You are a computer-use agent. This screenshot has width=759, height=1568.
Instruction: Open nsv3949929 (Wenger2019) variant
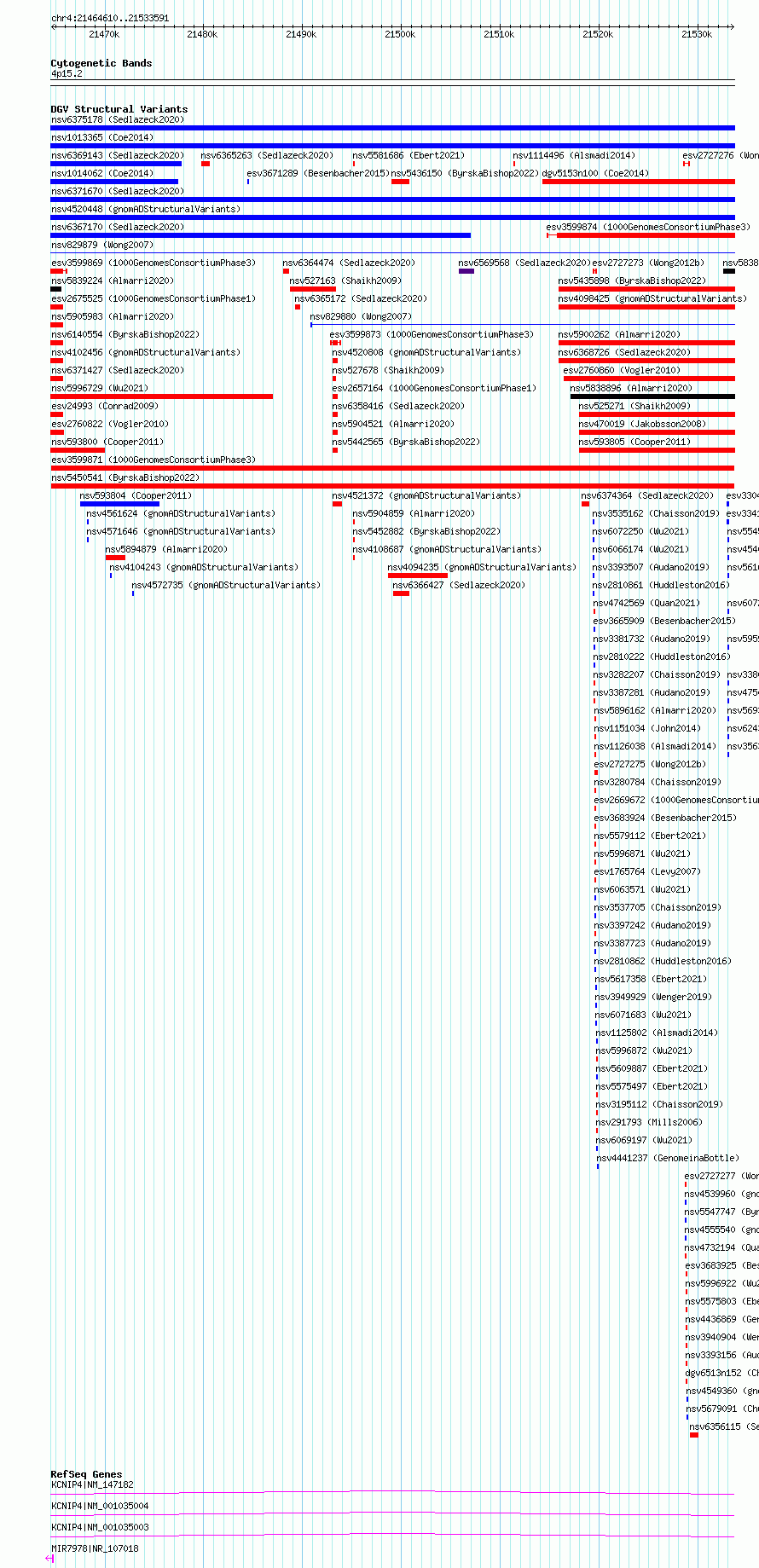point(654,997)
